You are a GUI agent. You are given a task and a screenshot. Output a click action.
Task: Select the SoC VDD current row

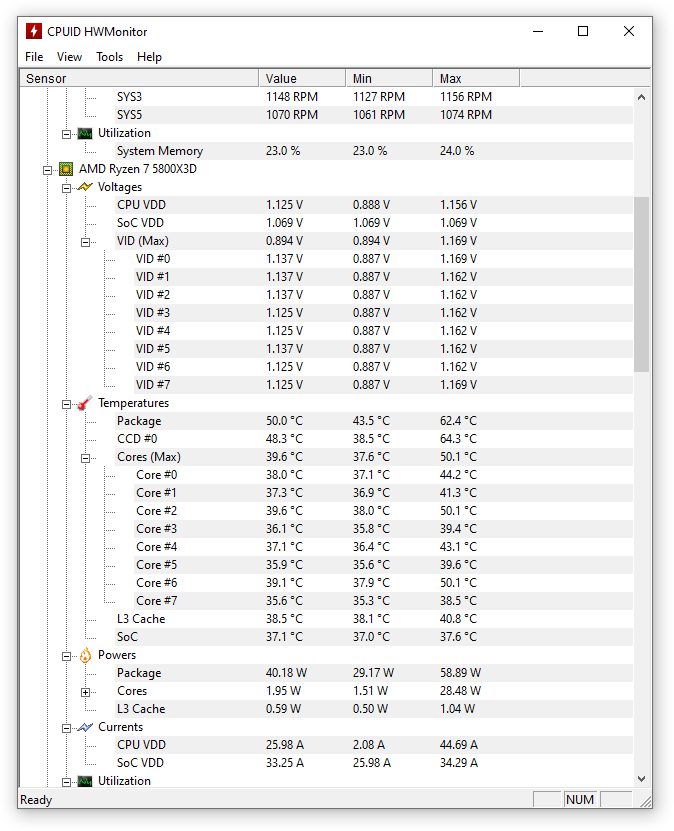pyautogui.click(x=374, y=764)
